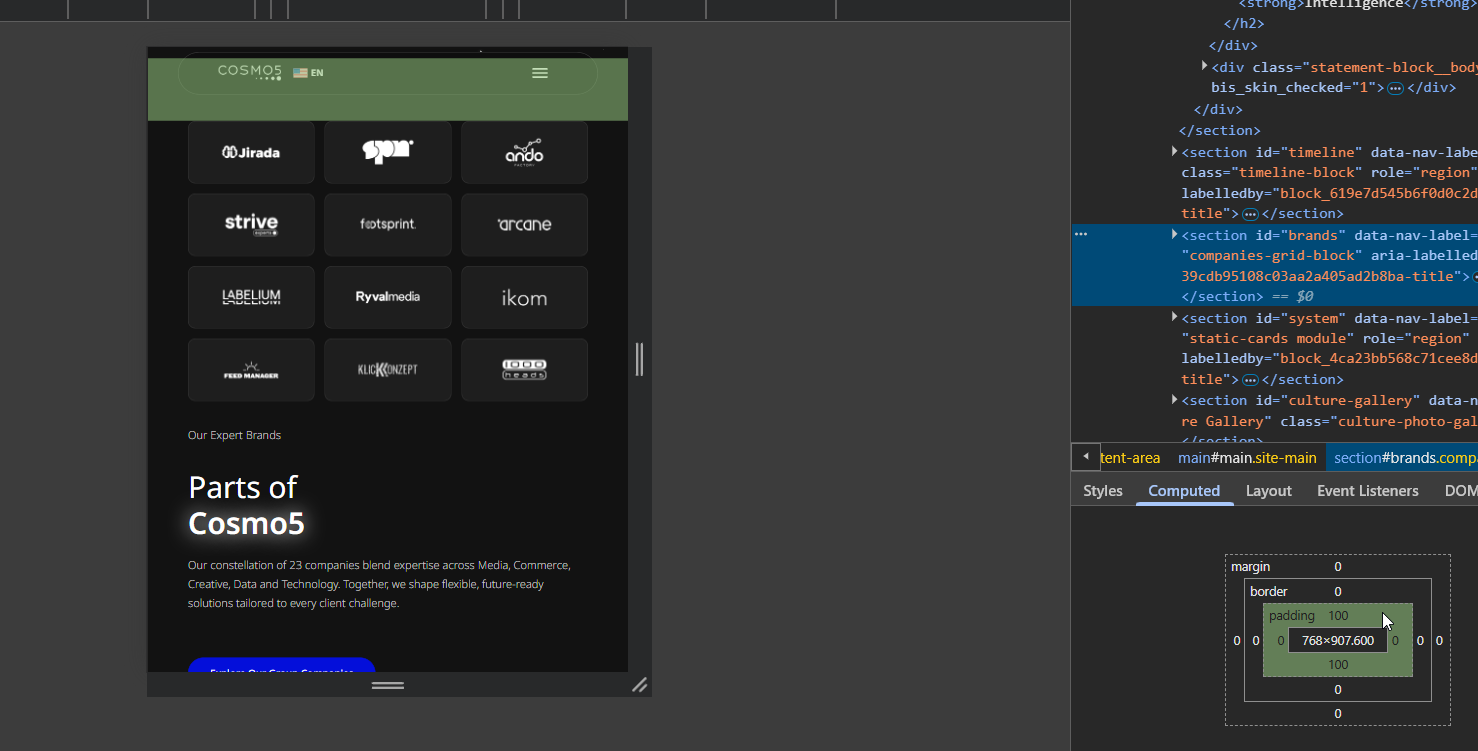Expand the section id="system" node
1478x751 pixels.
[x=1175, y=317]
